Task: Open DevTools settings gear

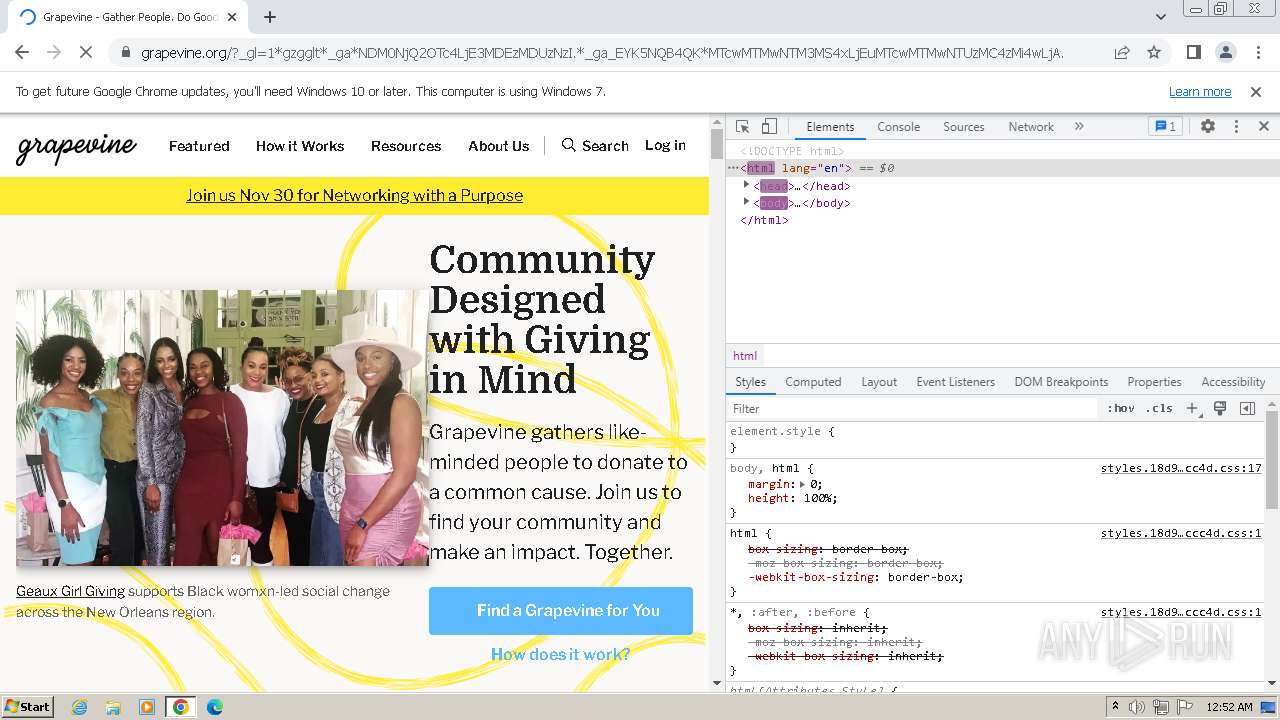Action: tap(1208, 126)
